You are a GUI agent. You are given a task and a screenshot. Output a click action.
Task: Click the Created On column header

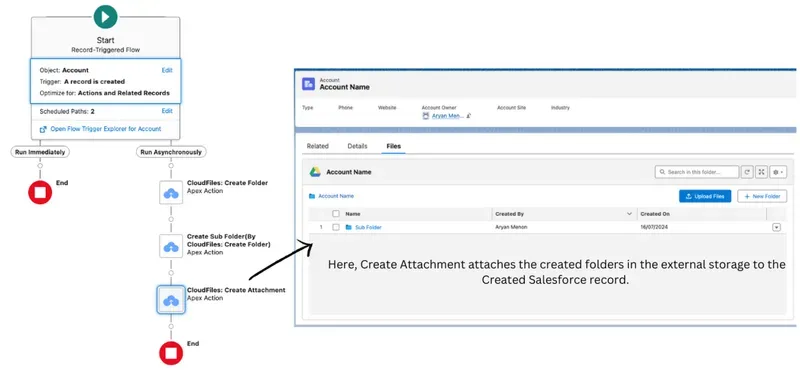click(x=655, y=214)
